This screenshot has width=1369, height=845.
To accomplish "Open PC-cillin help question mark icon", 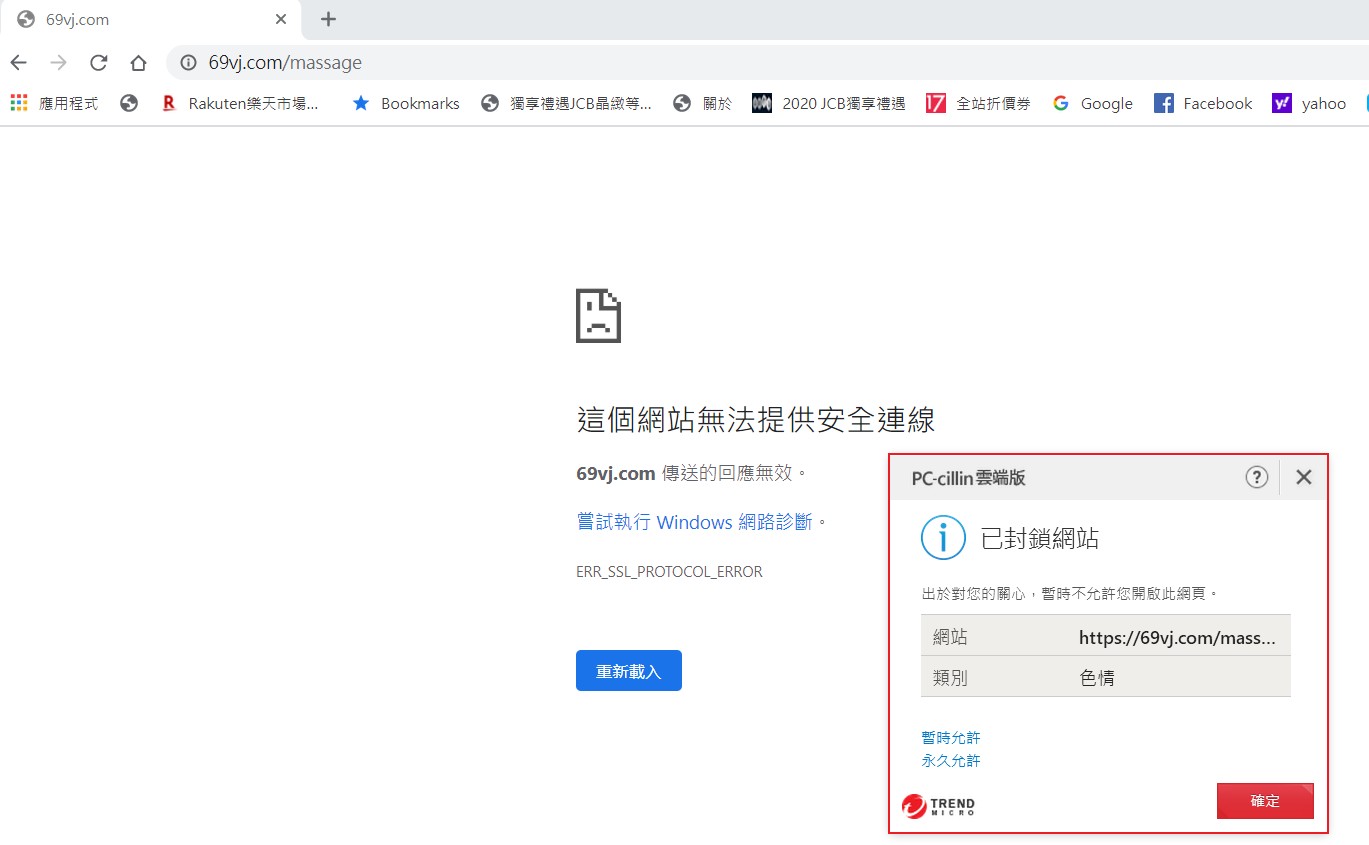I will coord(1256,477).
